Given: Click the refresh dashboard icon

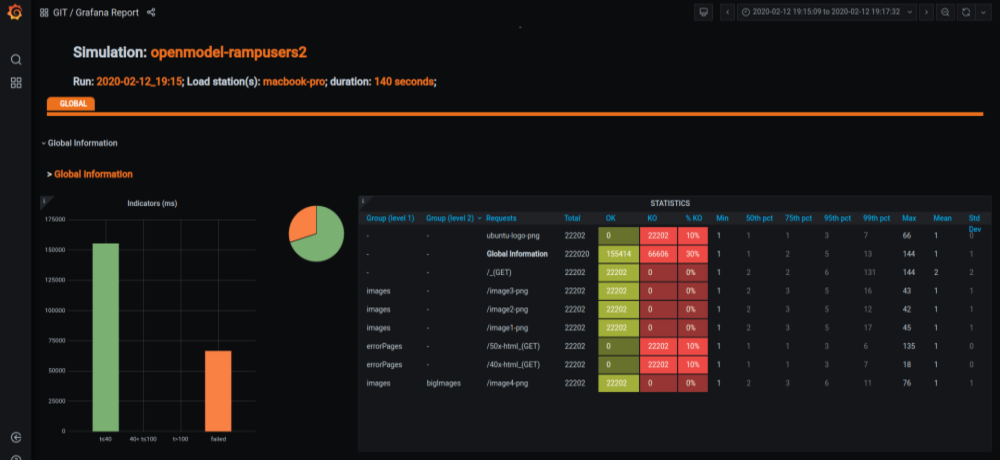Looking at the screenshot, I should (965, 12).
